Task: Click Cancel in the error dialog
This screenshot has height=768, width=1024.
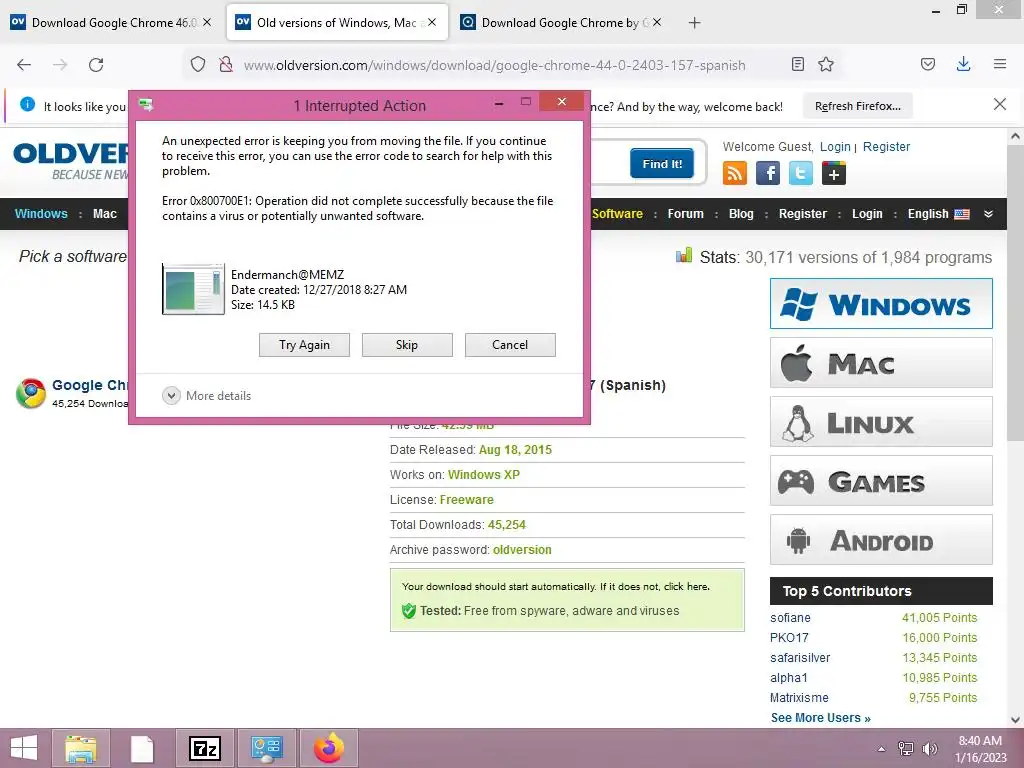Action: point(510,345)
